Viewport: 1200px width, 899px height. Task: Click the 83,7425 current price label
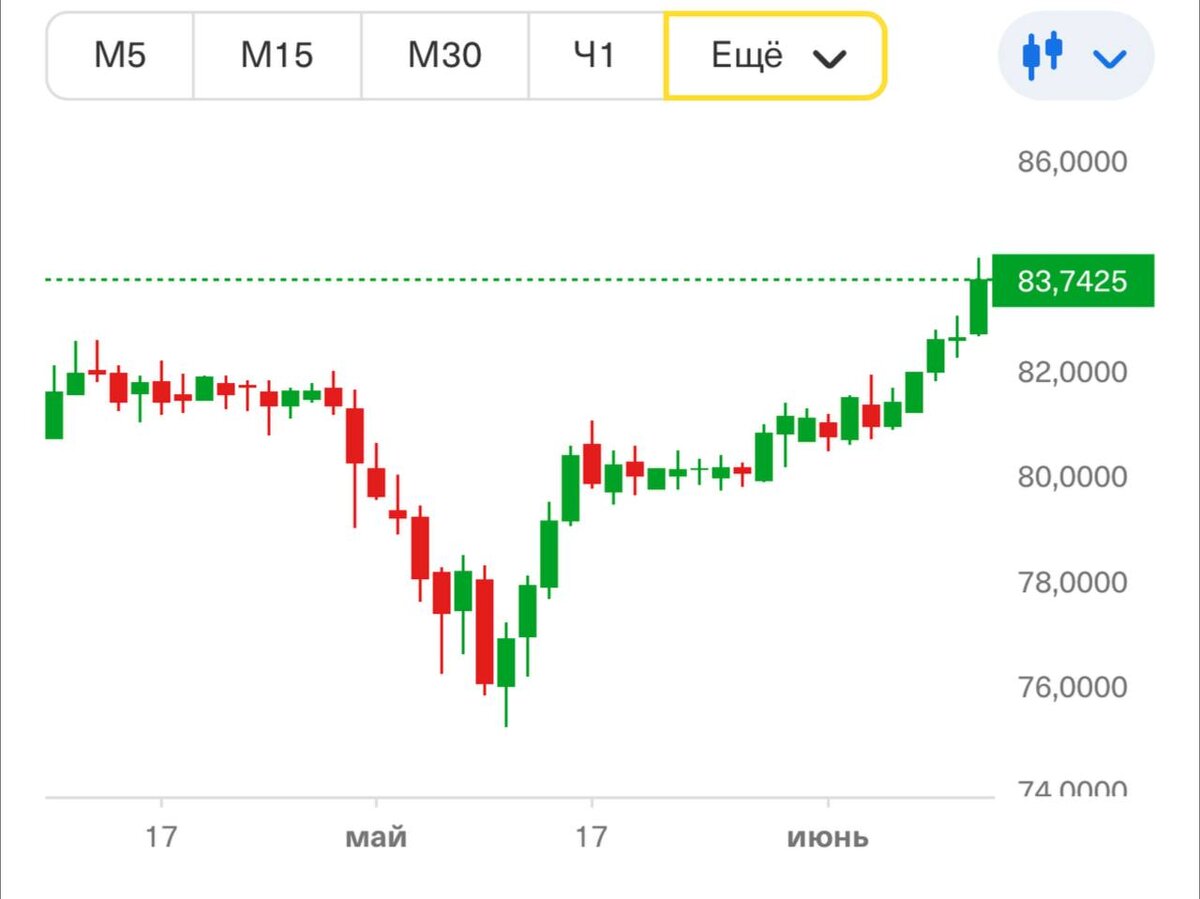tap(1073, 281)
